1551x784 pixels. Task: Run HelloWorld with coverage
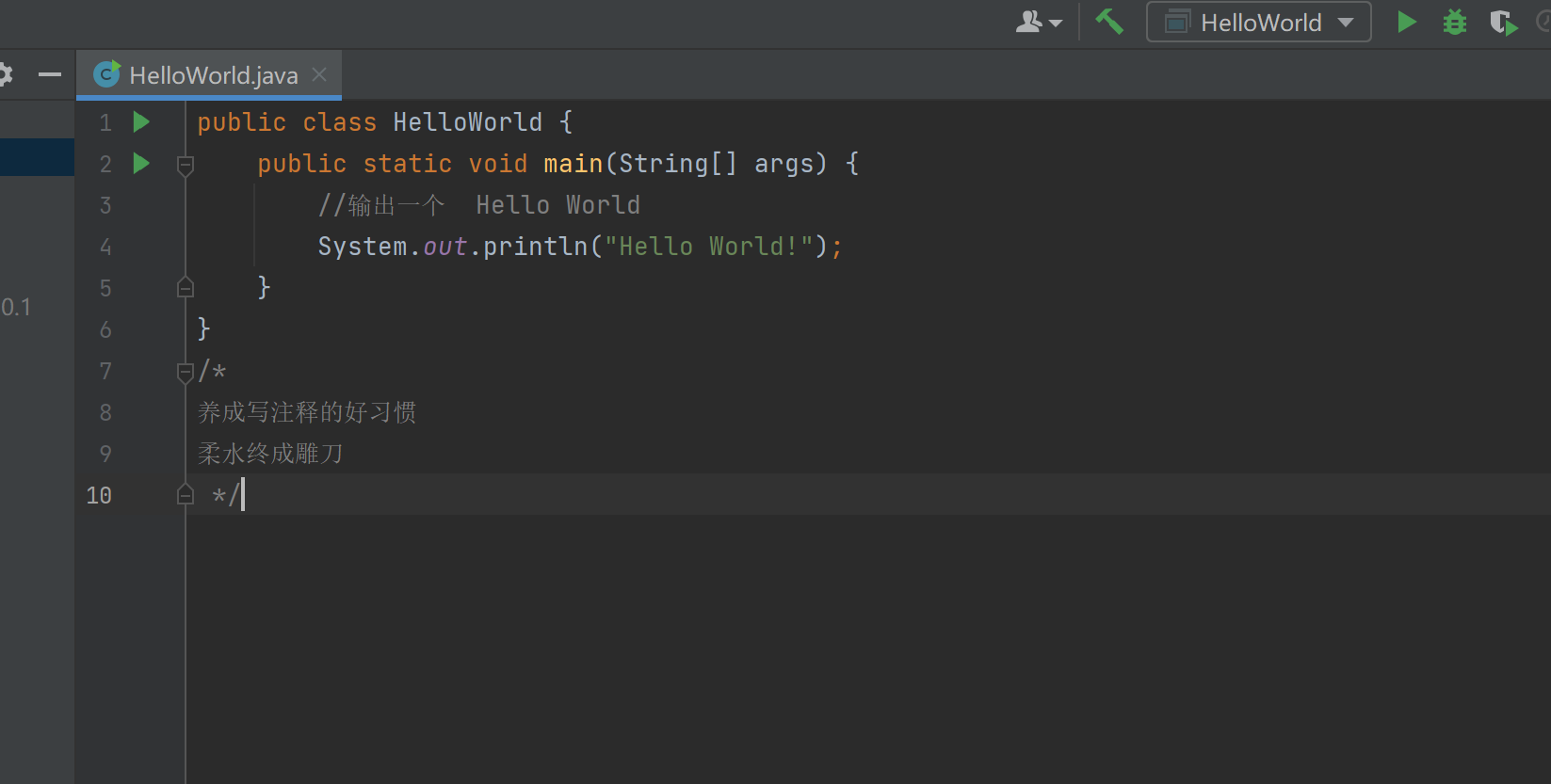(1503, 23)
